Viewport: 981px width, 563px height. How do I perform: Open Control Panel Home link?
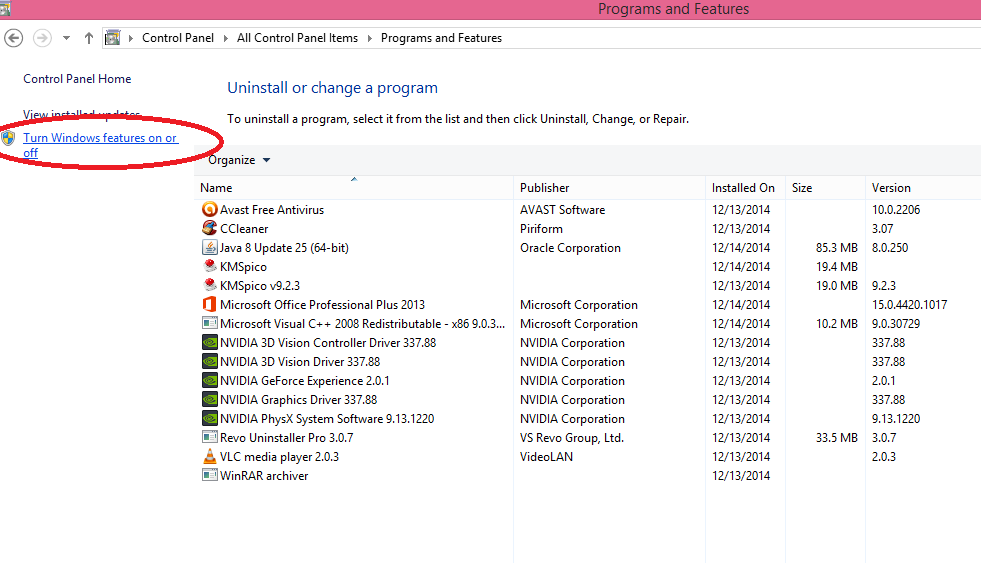[77, 79]
